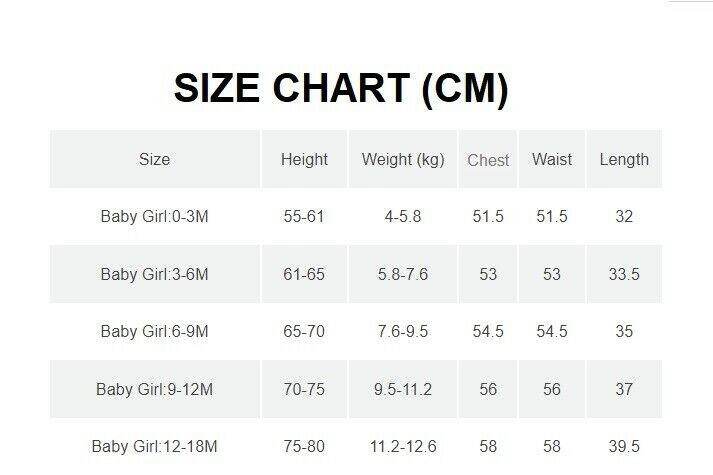Image resolution: width=713 pixels, height=475 pixels.
Task: Click the 11.2-12.6 weight cell
Action: [403, 446]
